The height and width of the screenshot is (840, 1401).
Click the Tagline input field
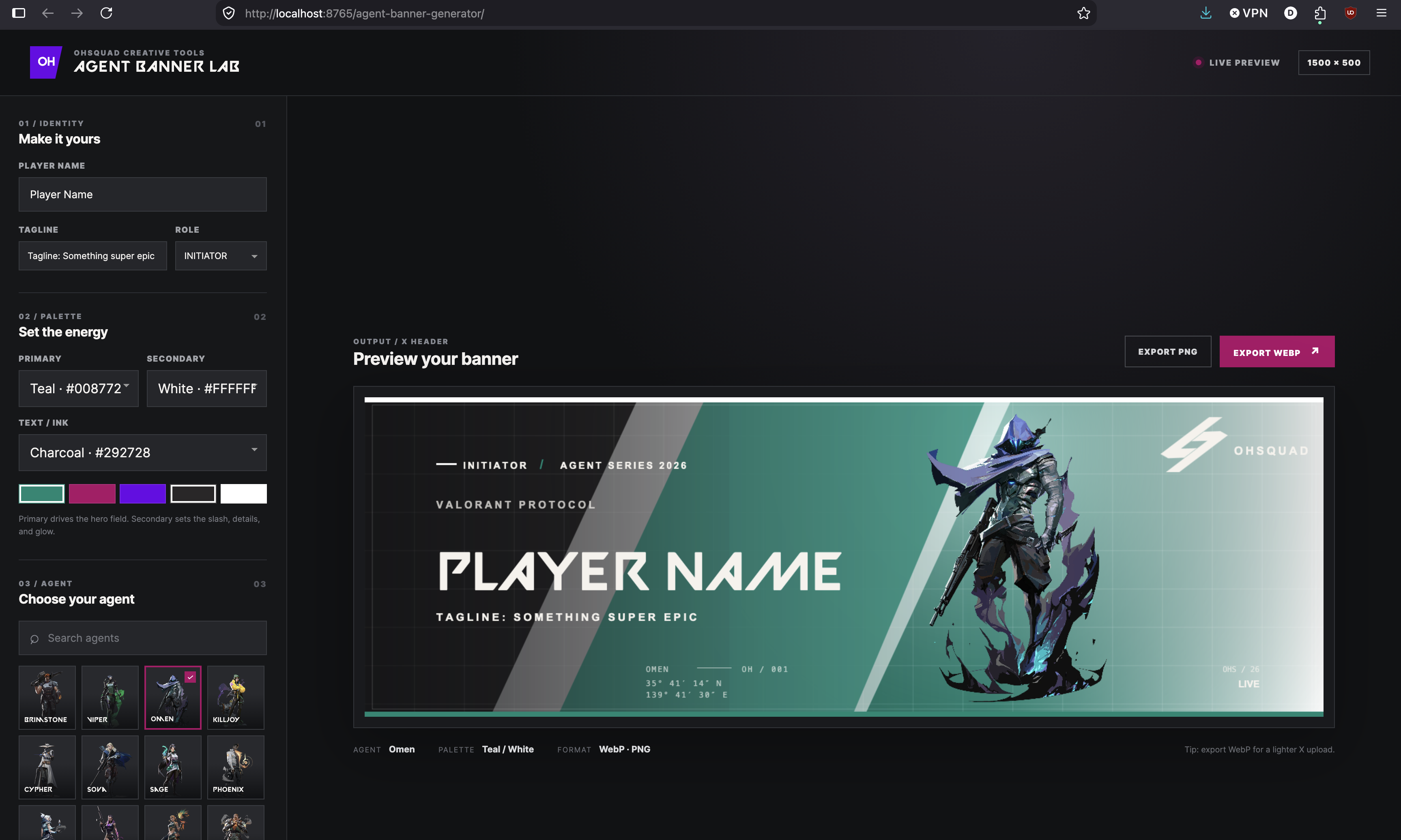point(93,256)
